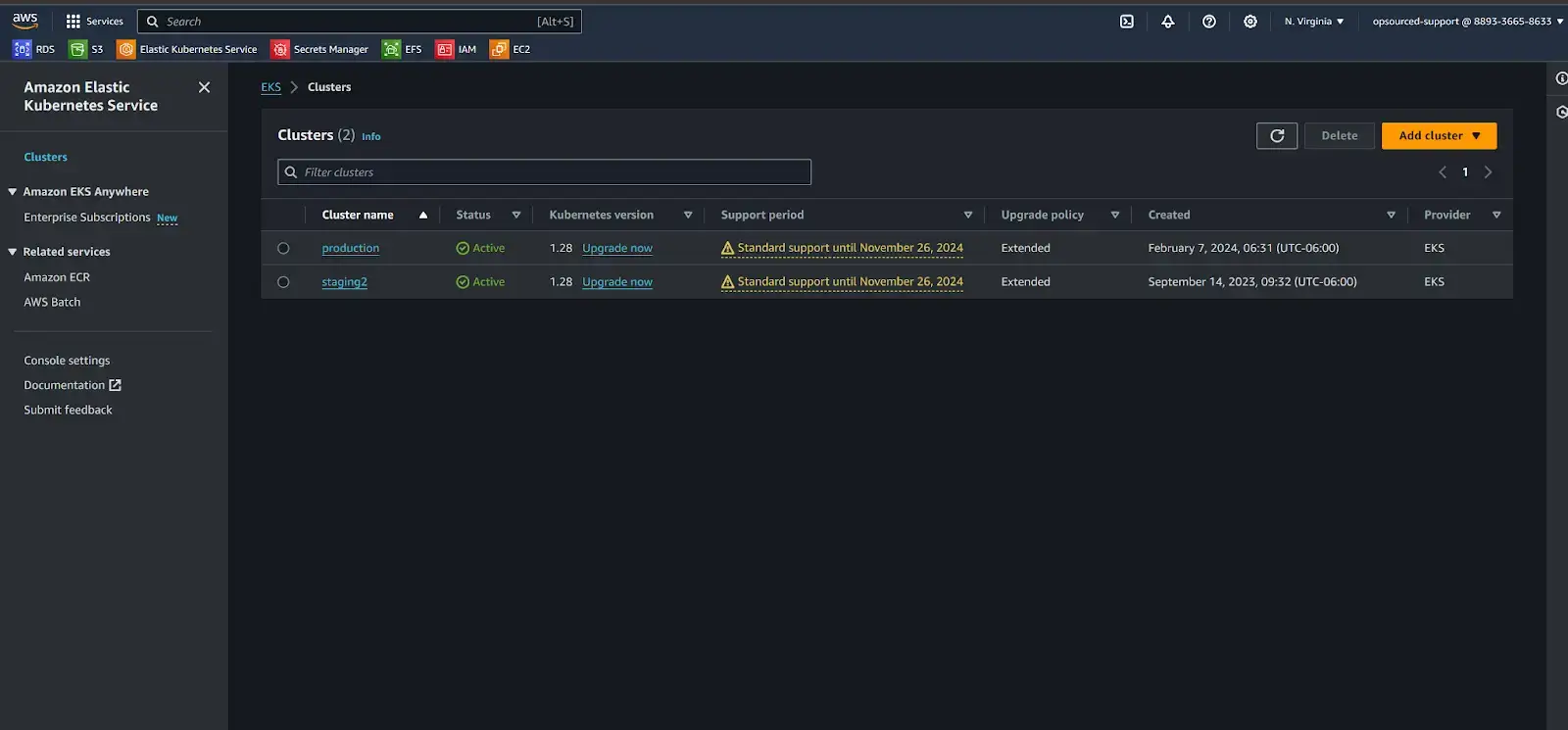Open the AWS home logo

pos(24,21)
